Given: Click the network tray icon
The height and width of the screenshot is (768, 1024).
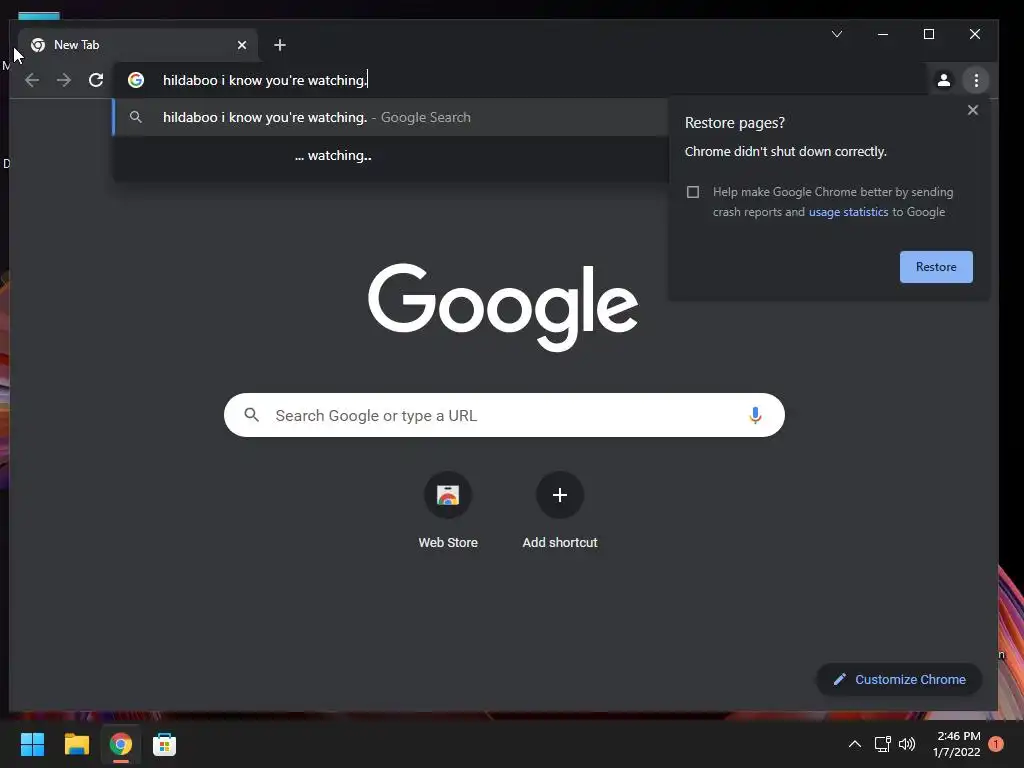Looking at the screenshot, I should click(x=882, y=744).
